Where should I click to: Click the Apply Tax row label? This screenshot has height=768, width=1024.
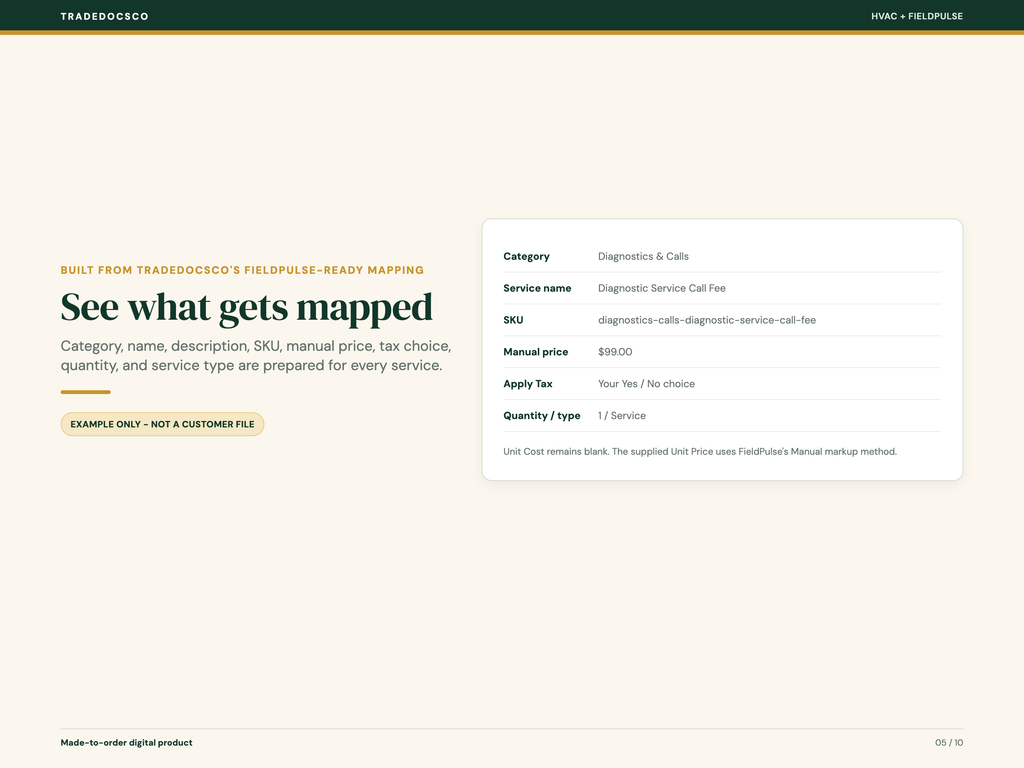pyautogui.click(x=528, y=384)
